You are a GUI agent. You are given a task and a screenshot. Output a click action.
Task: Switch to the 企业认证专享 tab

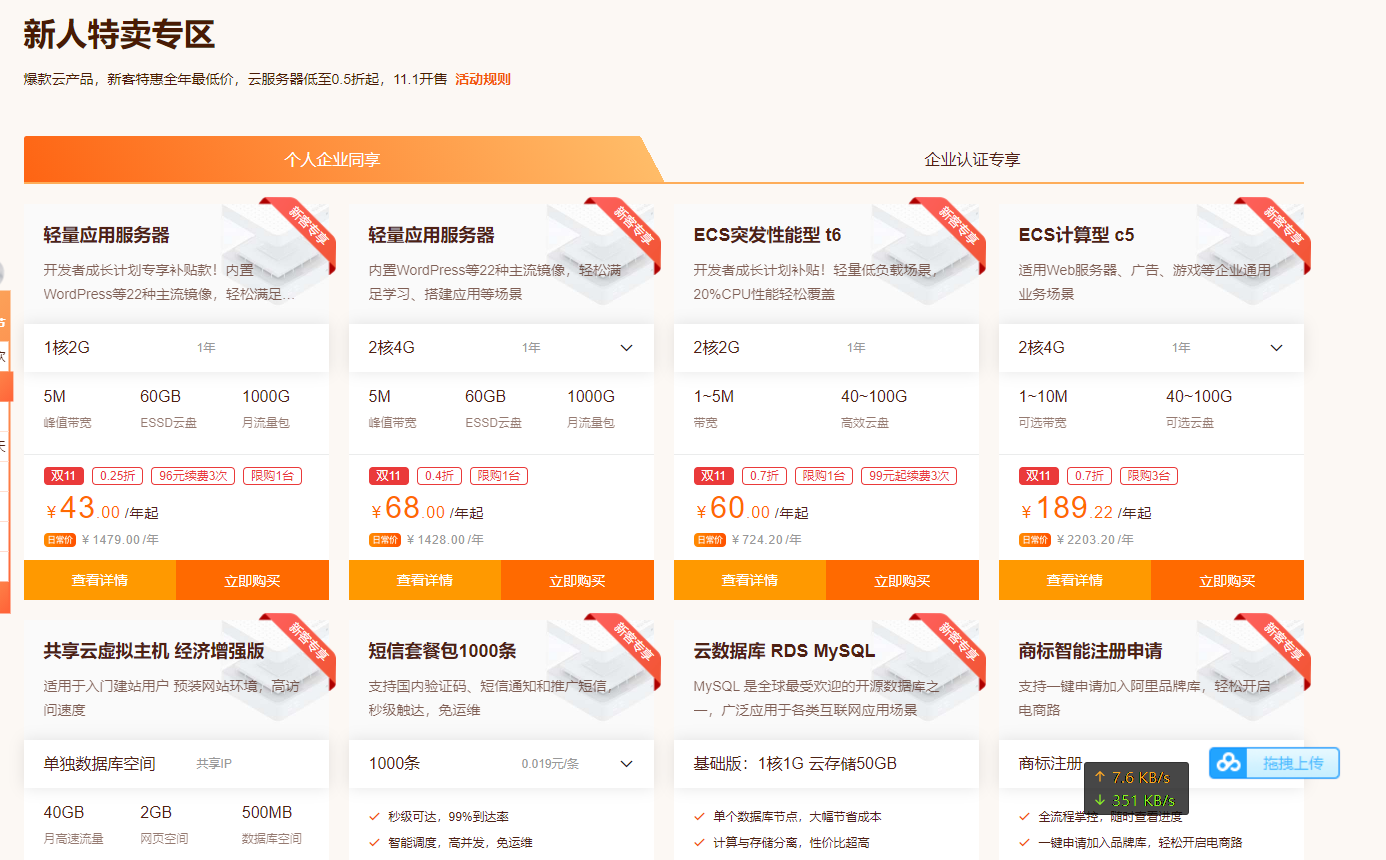click(x=972, y=160)
